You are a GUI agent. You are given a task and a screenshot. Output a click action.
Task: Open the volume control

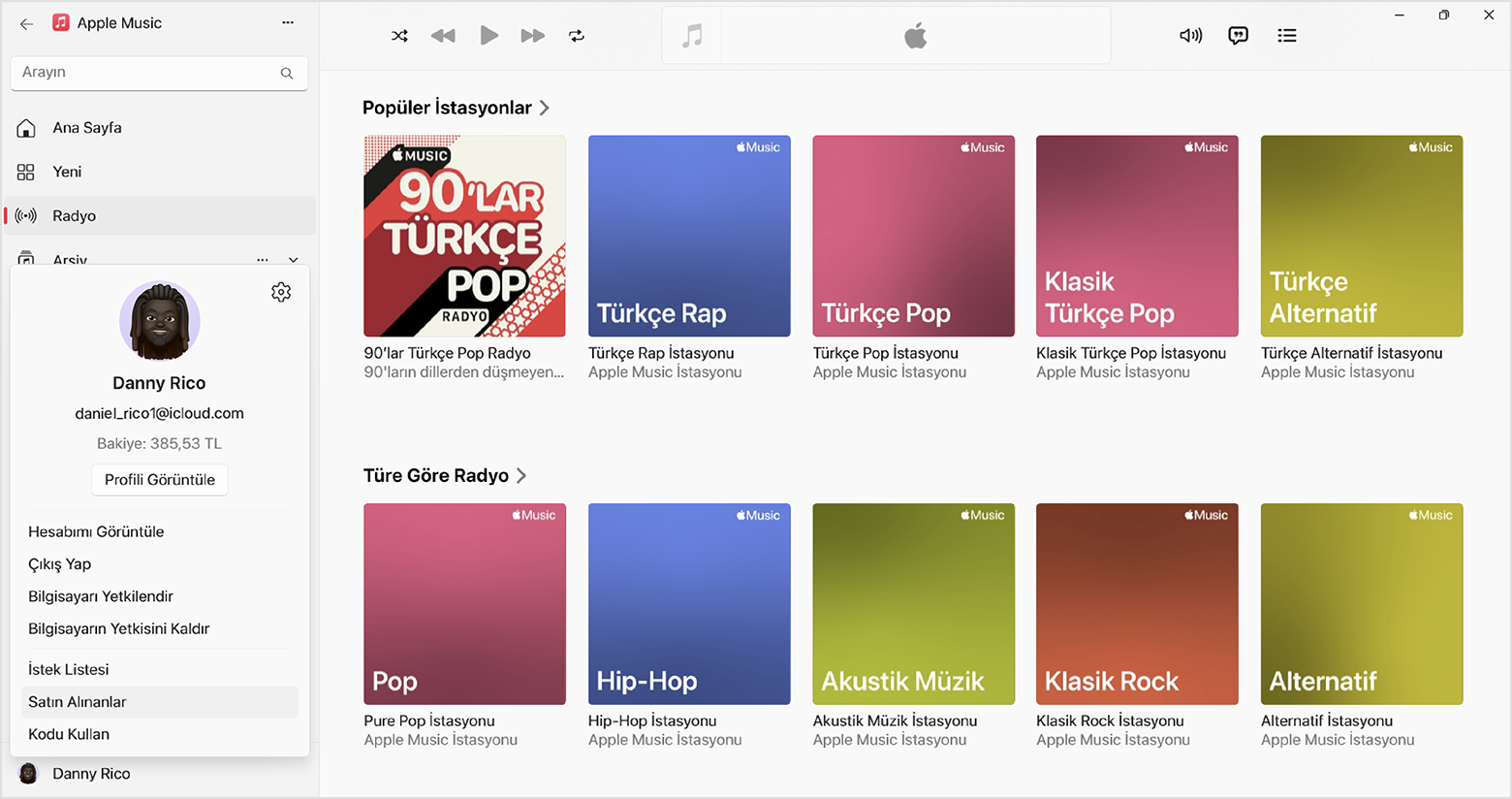(1190, 36)
